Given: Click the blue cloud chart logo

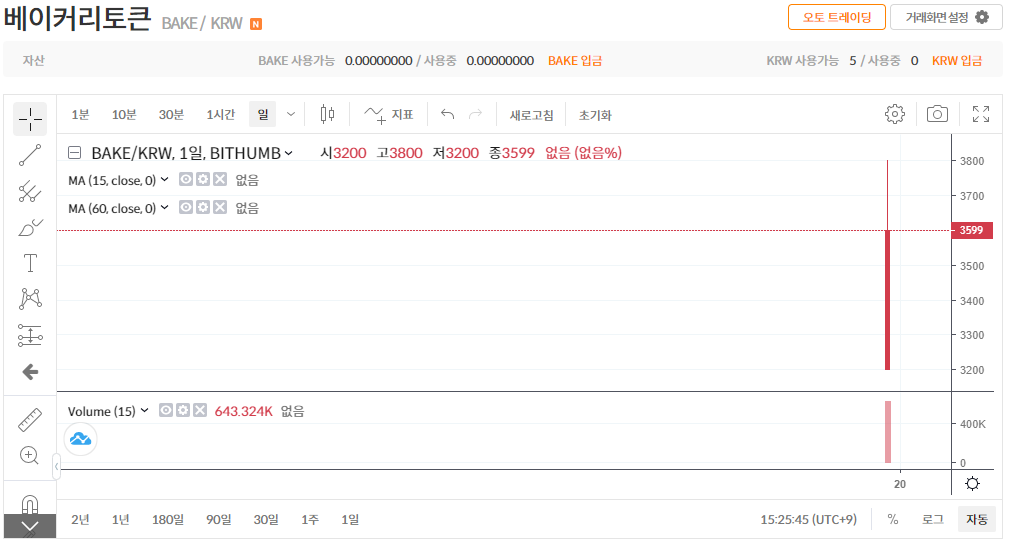Looking at the screenshot, I should pyautogui.click(x=81, y=440).
